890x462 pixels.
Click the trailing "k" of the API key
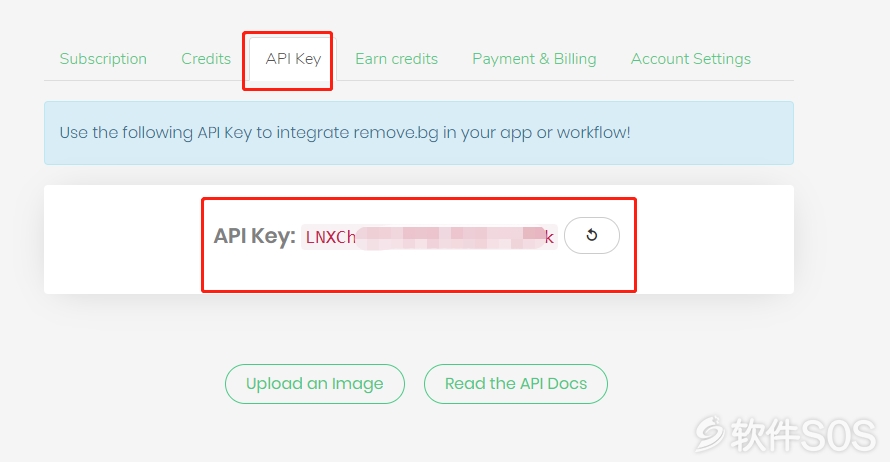[549, 237]
